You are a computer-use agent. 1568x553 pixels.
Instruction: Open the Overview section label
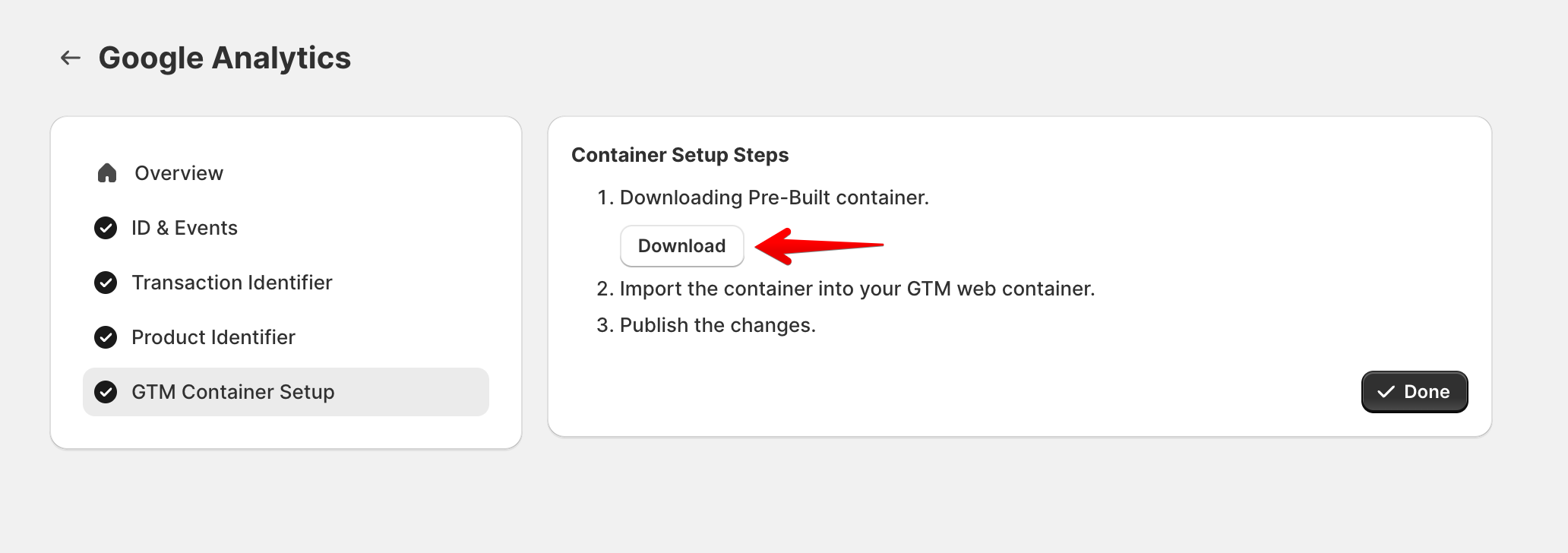click(179, 173)
